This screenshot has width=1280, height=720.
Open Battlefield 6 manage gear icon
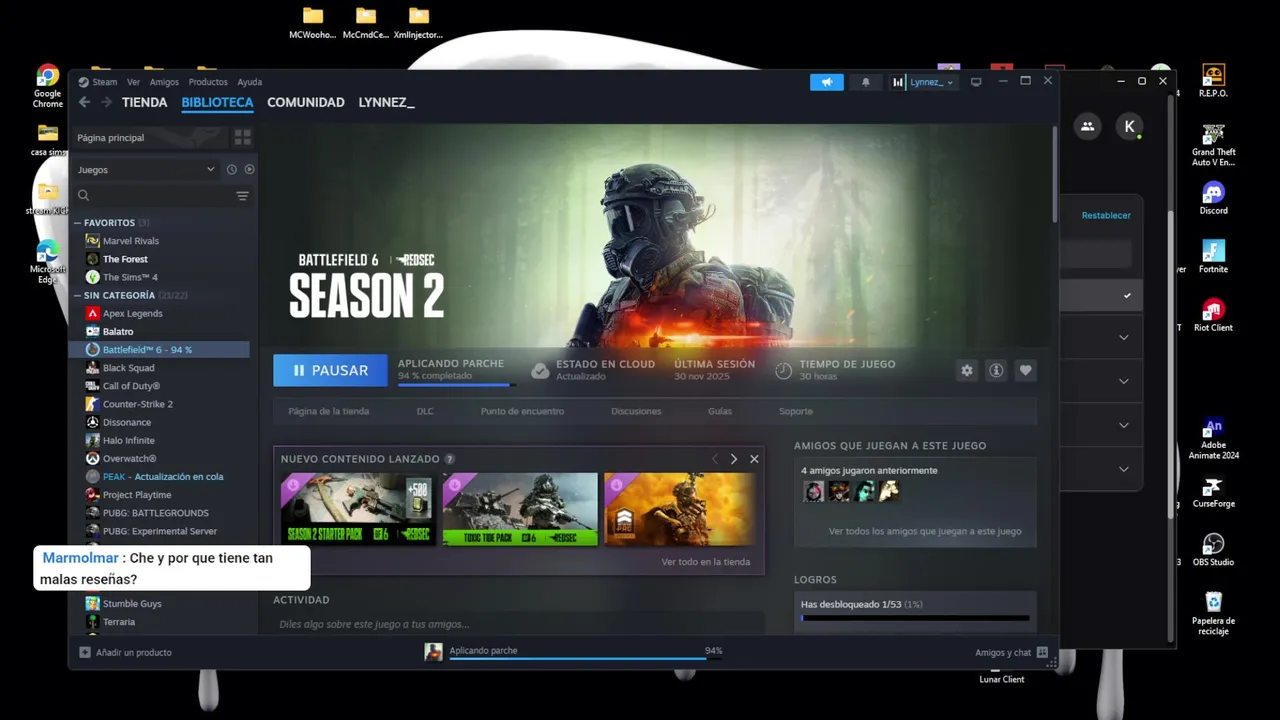pos(967,370)
